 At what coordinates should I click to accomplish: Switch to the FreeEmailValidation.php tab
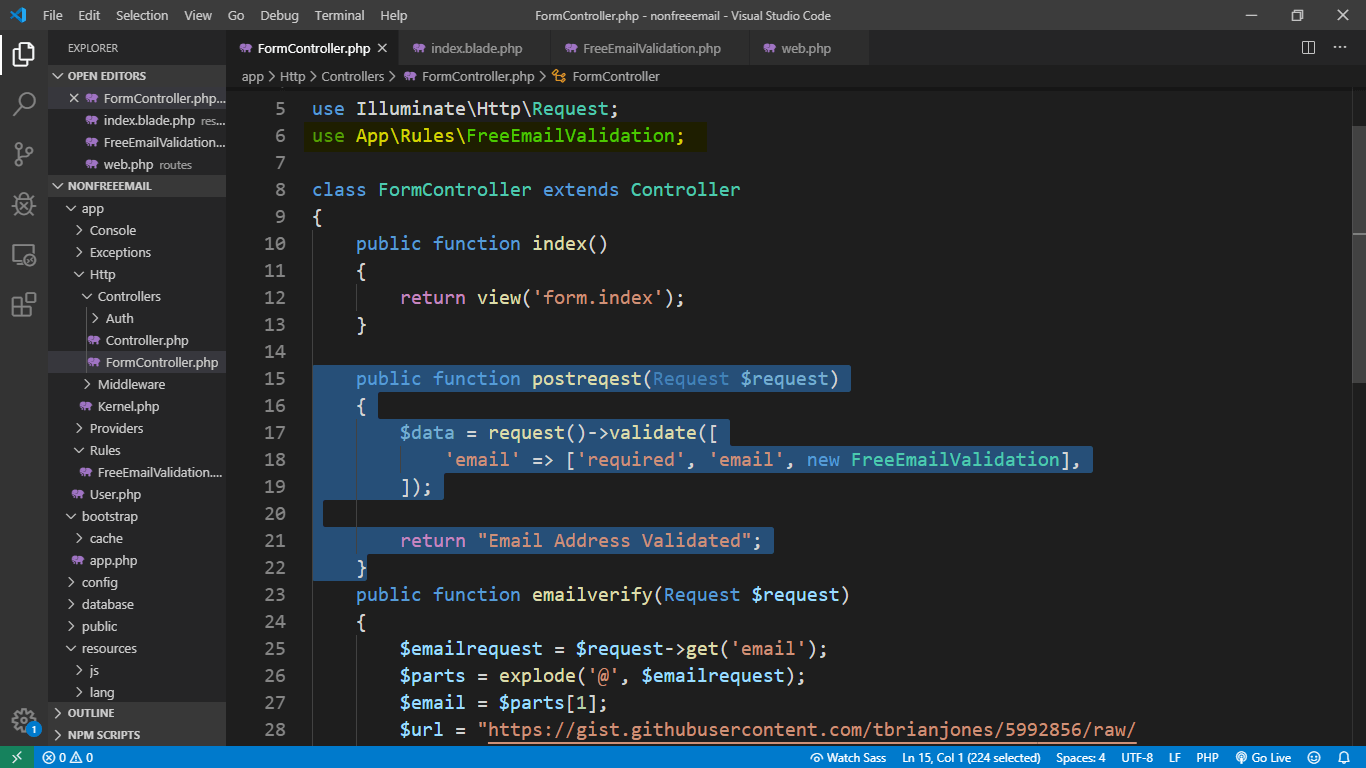(651, 48)
